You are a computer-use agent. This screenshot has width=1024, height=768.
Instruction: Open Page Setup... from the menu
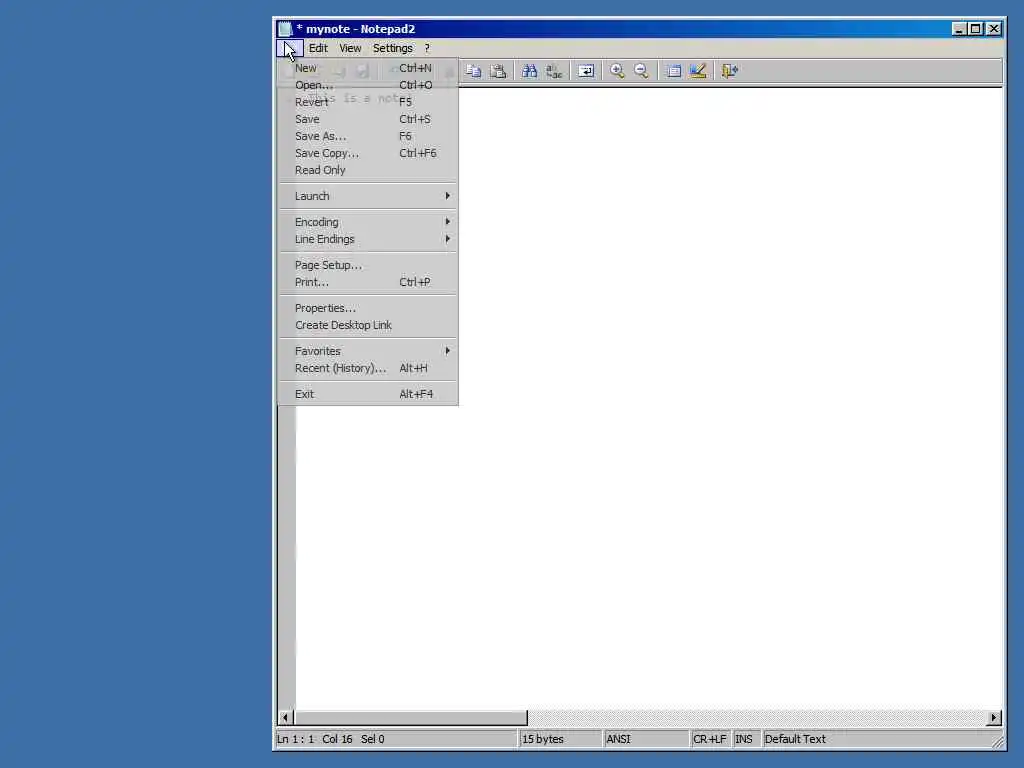[368, 265]
